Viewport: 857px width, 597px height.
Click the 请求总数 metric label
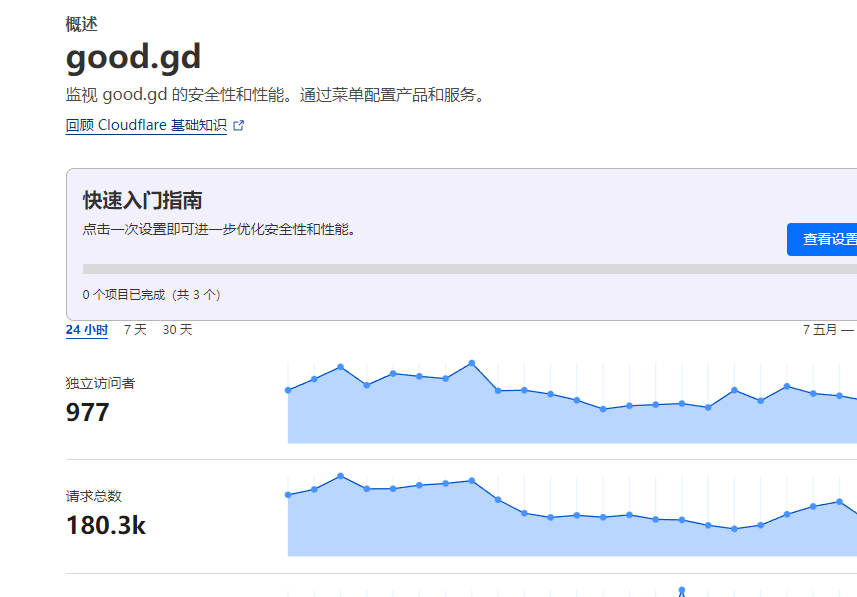[93, 496]
